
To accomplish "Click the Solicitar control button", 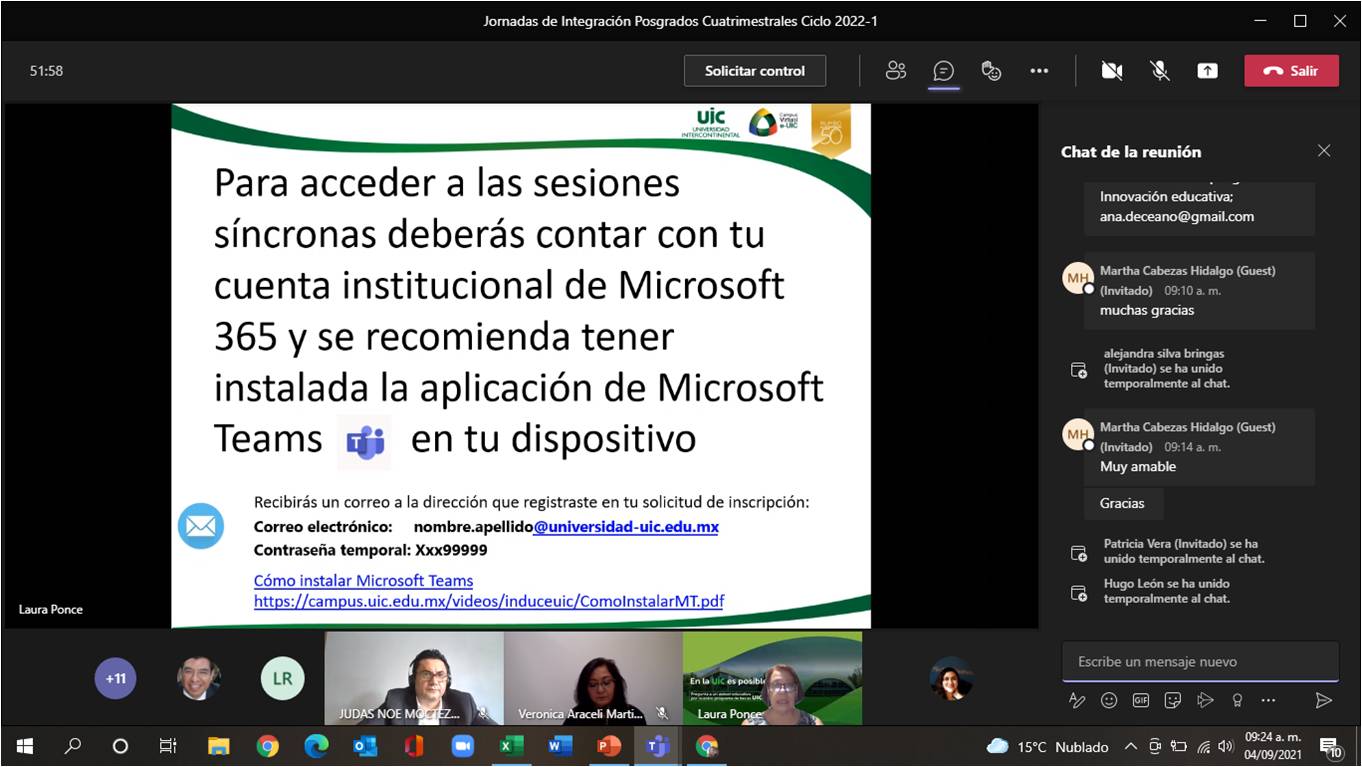I will pyautogui.click(x=755, y=71).
